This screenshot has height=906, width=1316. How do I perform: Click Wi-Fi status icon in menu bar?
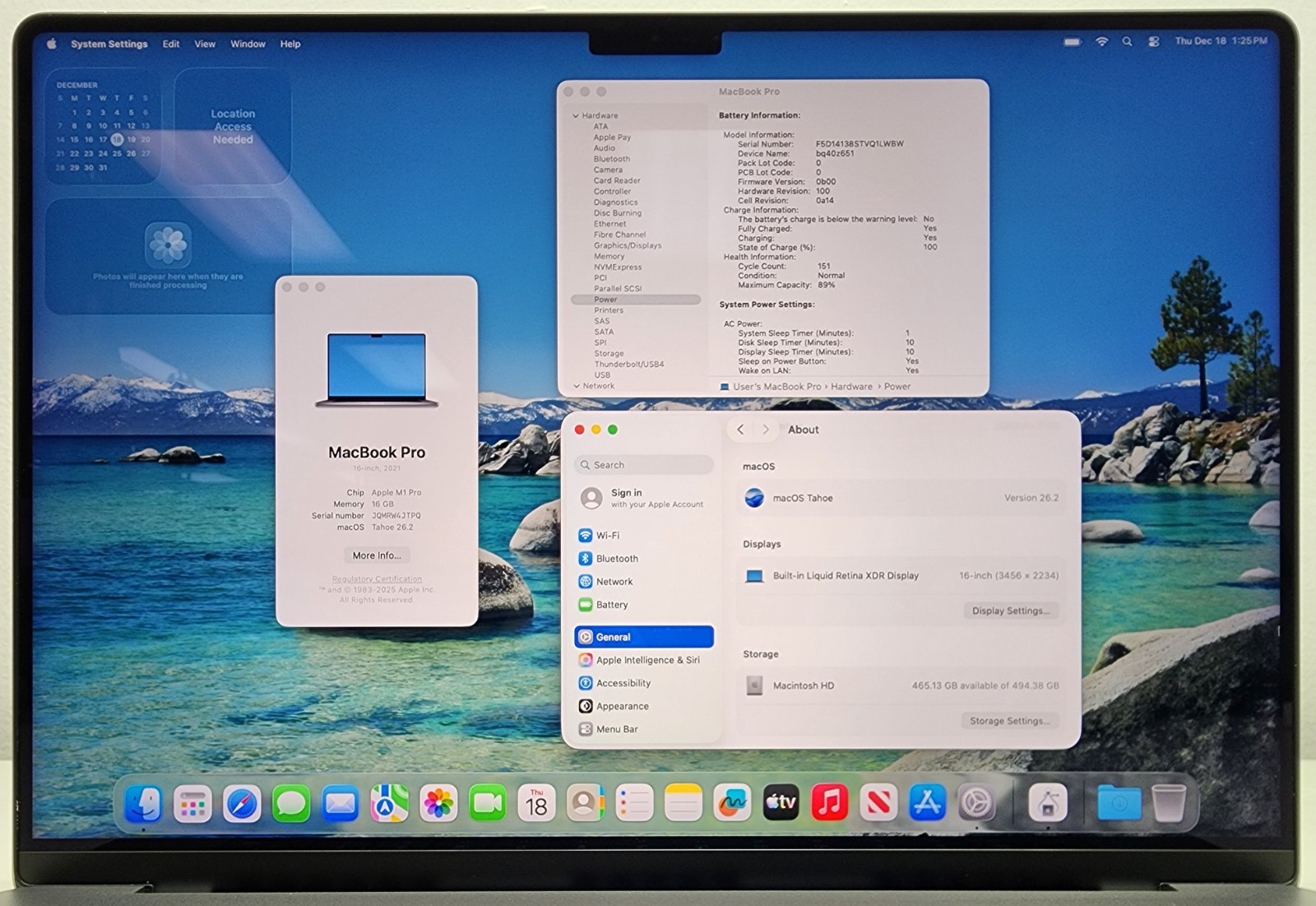pos(1101,41)
